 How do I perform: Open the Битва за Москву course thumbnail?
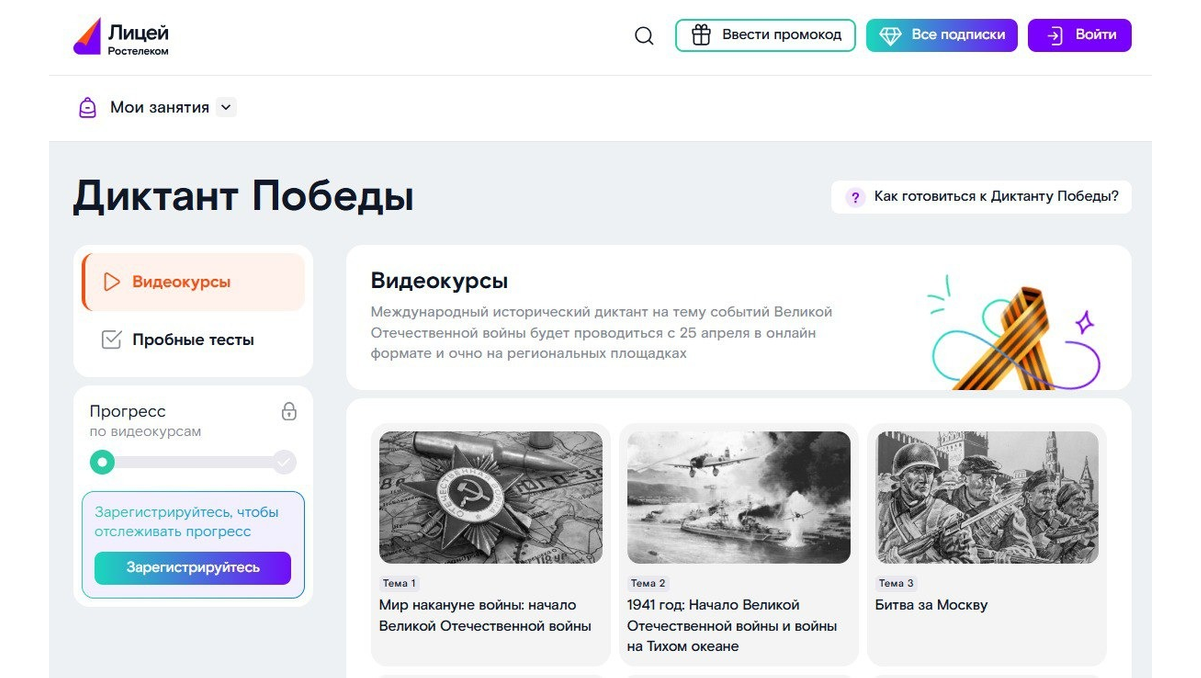[986, 497]
